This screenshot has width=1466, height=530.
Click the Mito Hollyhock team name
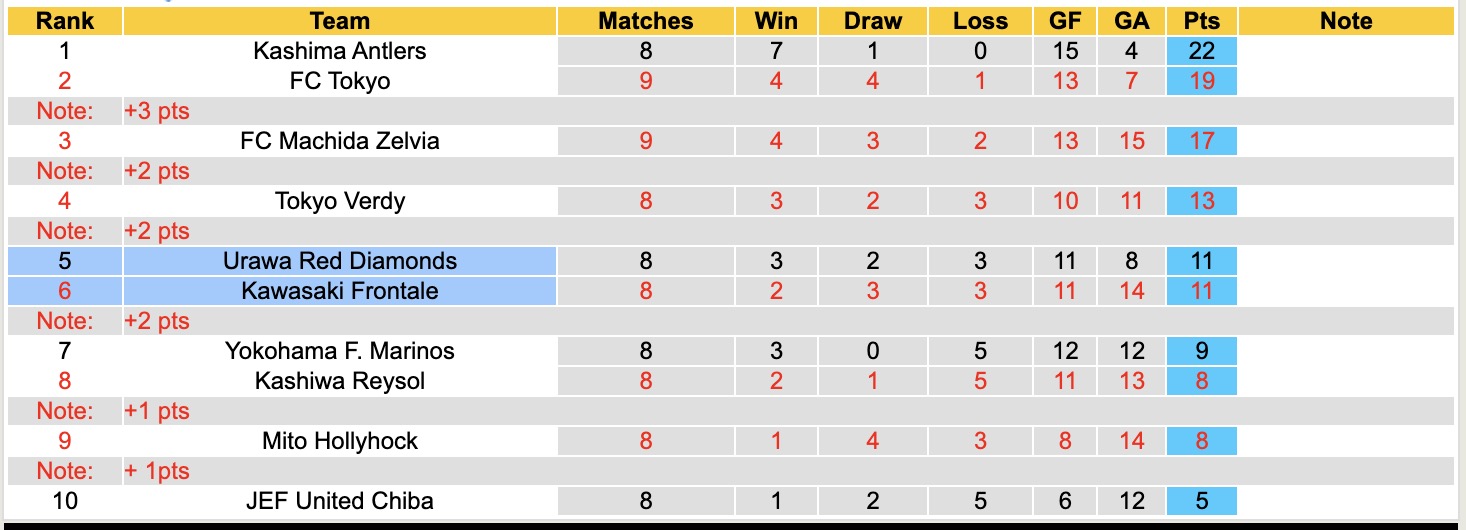(340, 441)
